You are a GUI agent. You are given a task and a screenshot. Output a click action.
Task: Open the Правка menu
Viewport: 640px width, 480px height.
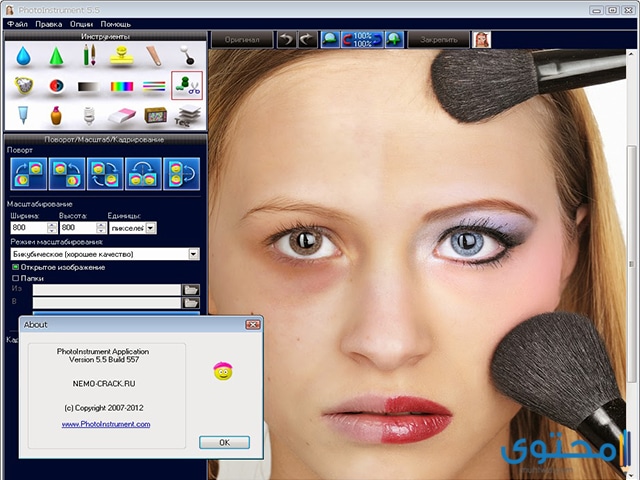pyautogui.click(x=49, y=24)
